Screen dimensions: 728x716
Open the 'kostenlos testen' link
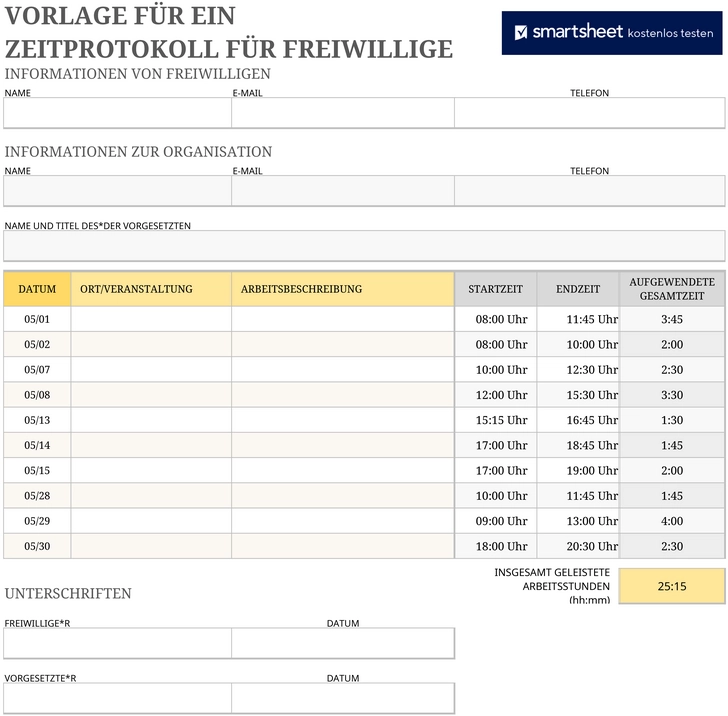(670, 33)
